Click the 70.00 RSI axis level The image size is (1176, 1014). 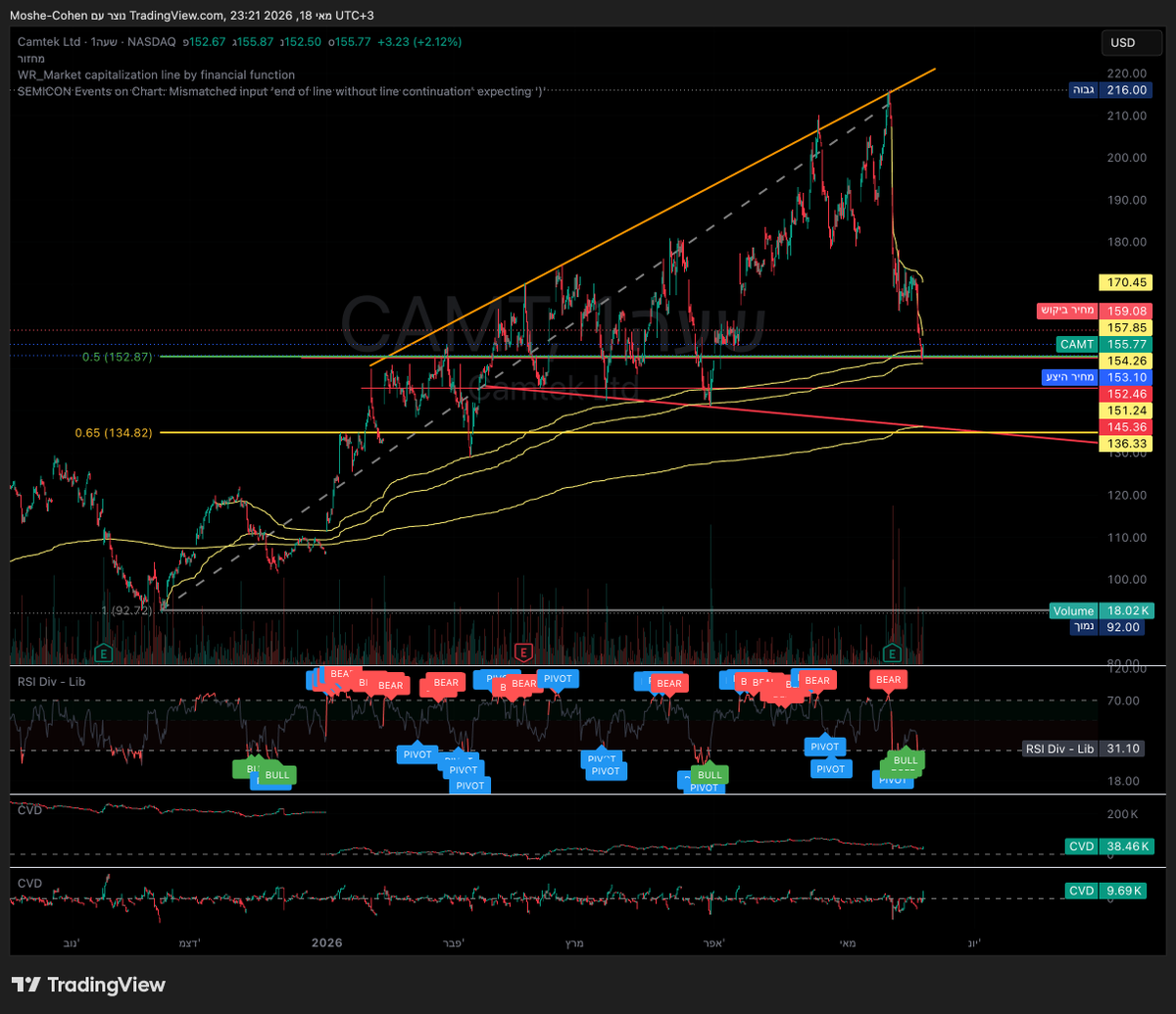click(x=1122, y=700)
